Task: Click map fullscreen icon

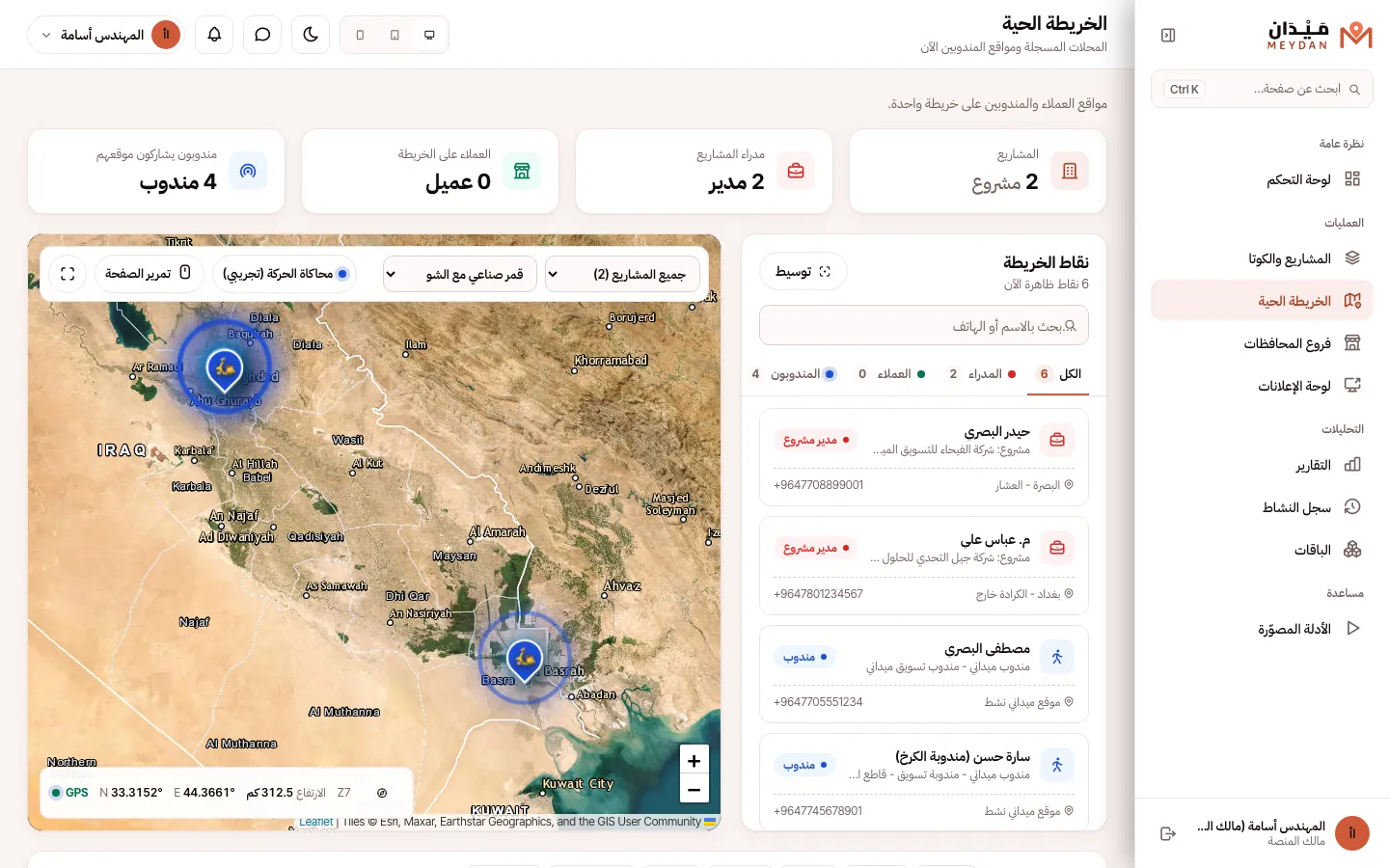Action: point(68,274)
